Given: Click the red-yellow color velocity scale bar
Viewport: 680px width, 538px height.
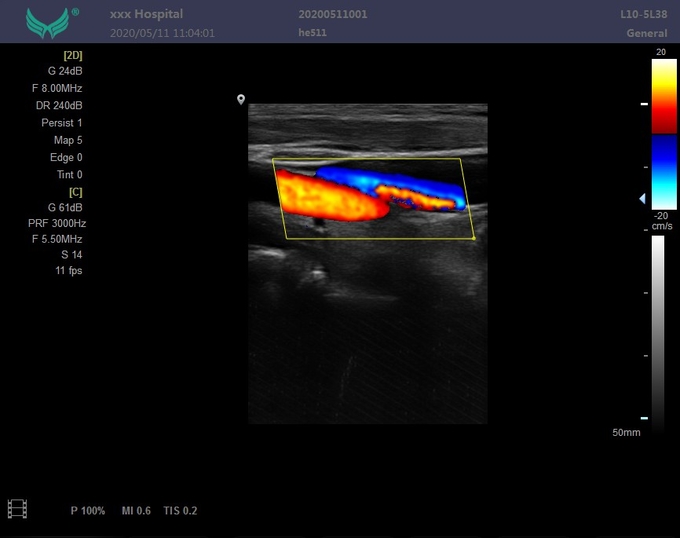Looking at the screenshot, I should pyautogui.click(x=663, y=95).
